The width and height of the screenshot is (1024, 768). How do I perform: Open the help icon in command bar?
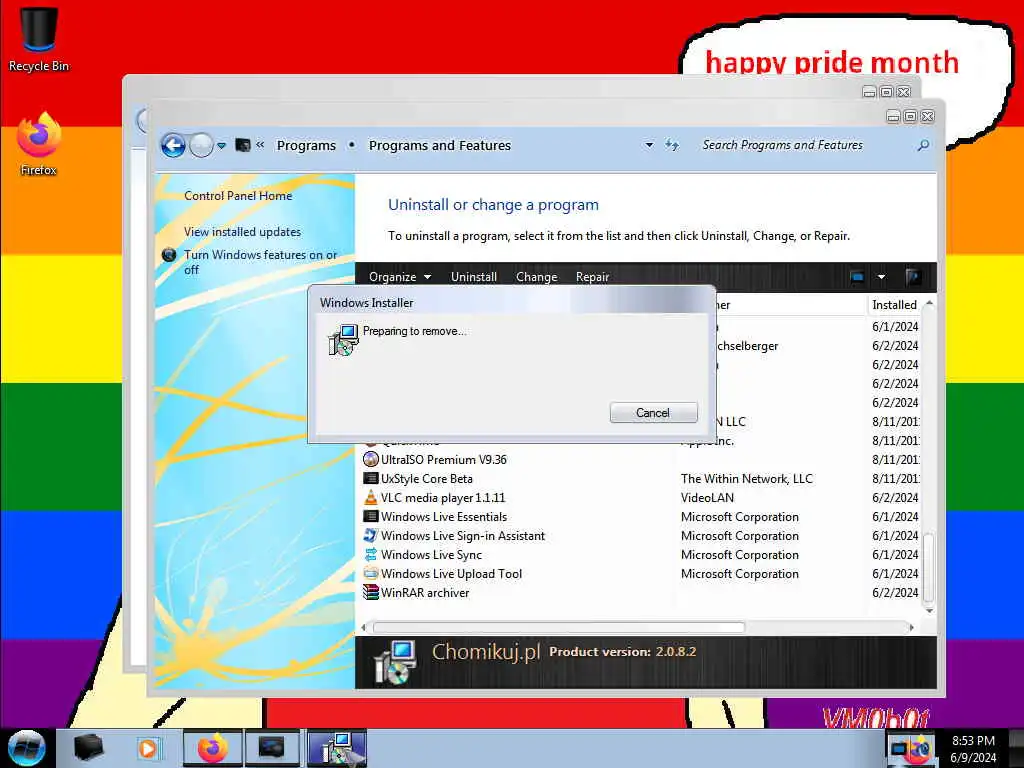[913, 277]
